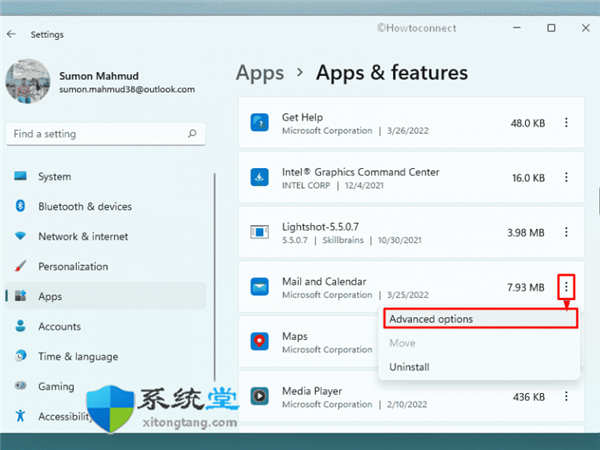Screen dimensions: 600x450
Task: Click the Personalization brush icon
Action: point(20,266)
